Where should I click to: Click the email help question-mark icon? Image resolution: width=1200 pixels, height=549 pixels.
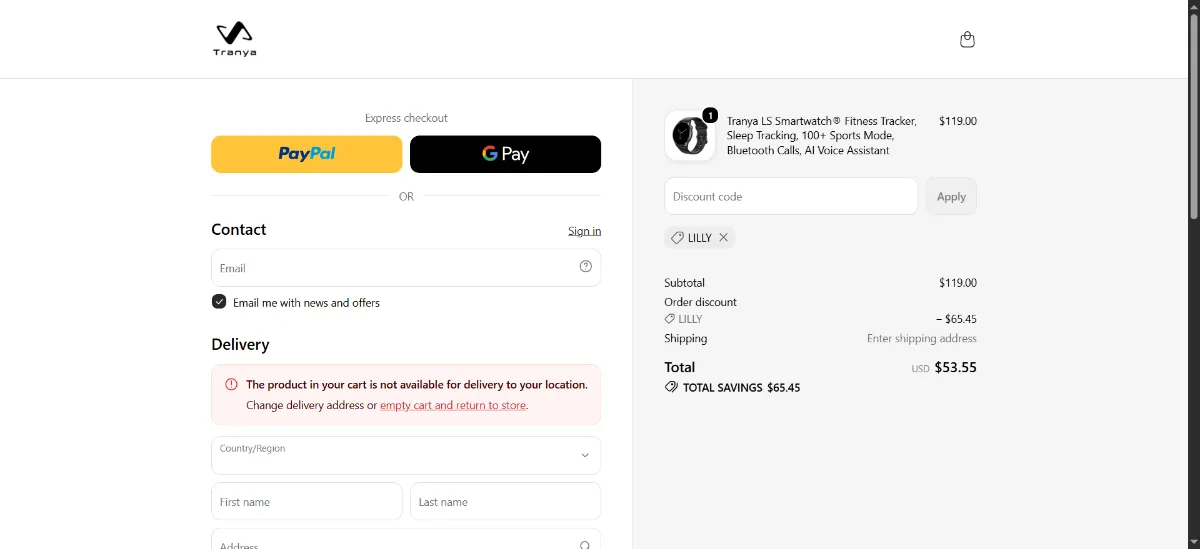pyautogui.click(x=586, y=266)
